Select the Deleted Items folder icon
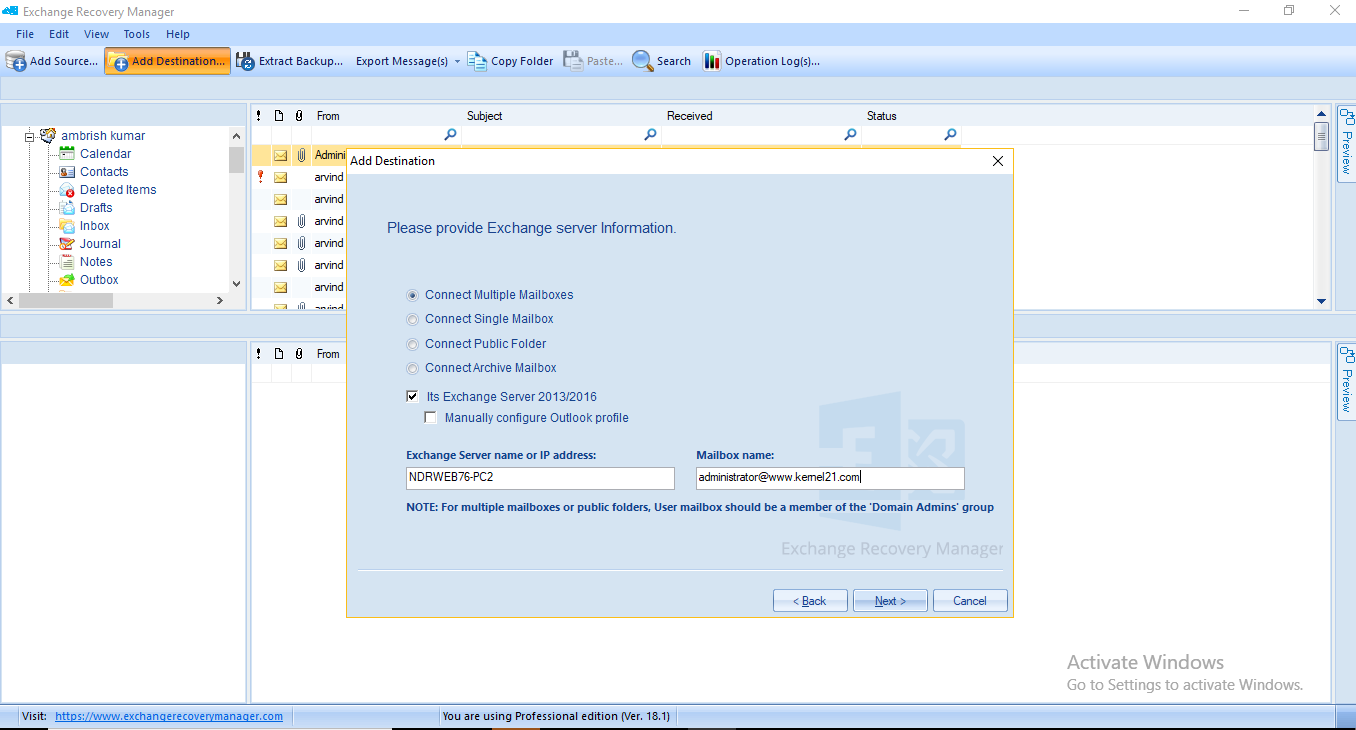 tap(67, 190)
